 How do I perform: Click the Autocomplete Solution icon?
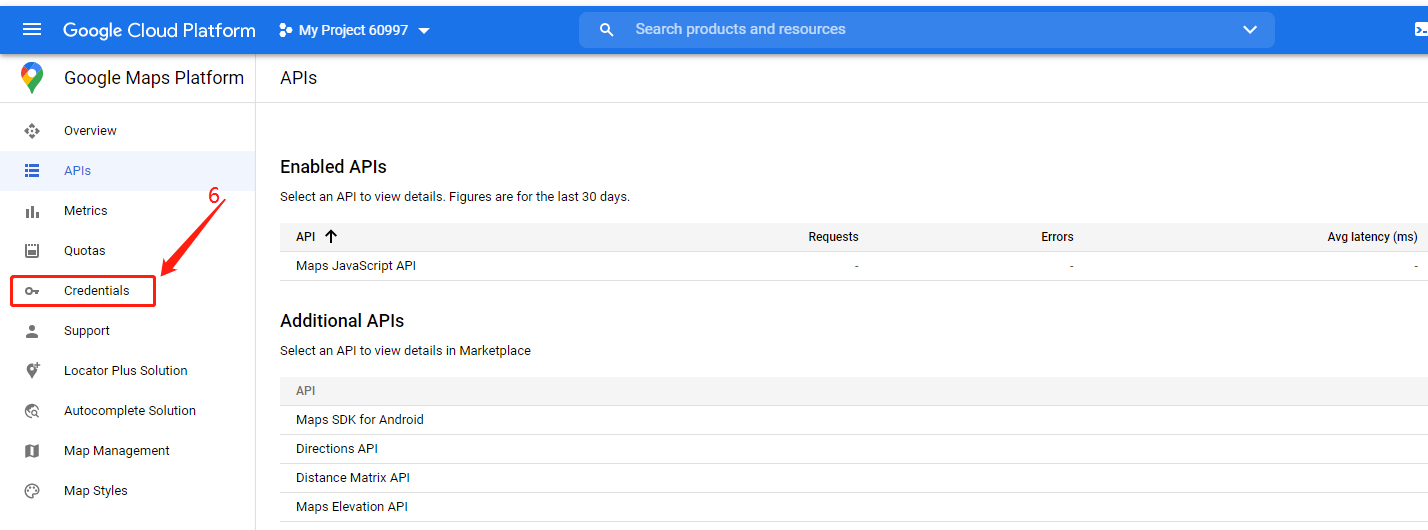(x=32, y=411)
